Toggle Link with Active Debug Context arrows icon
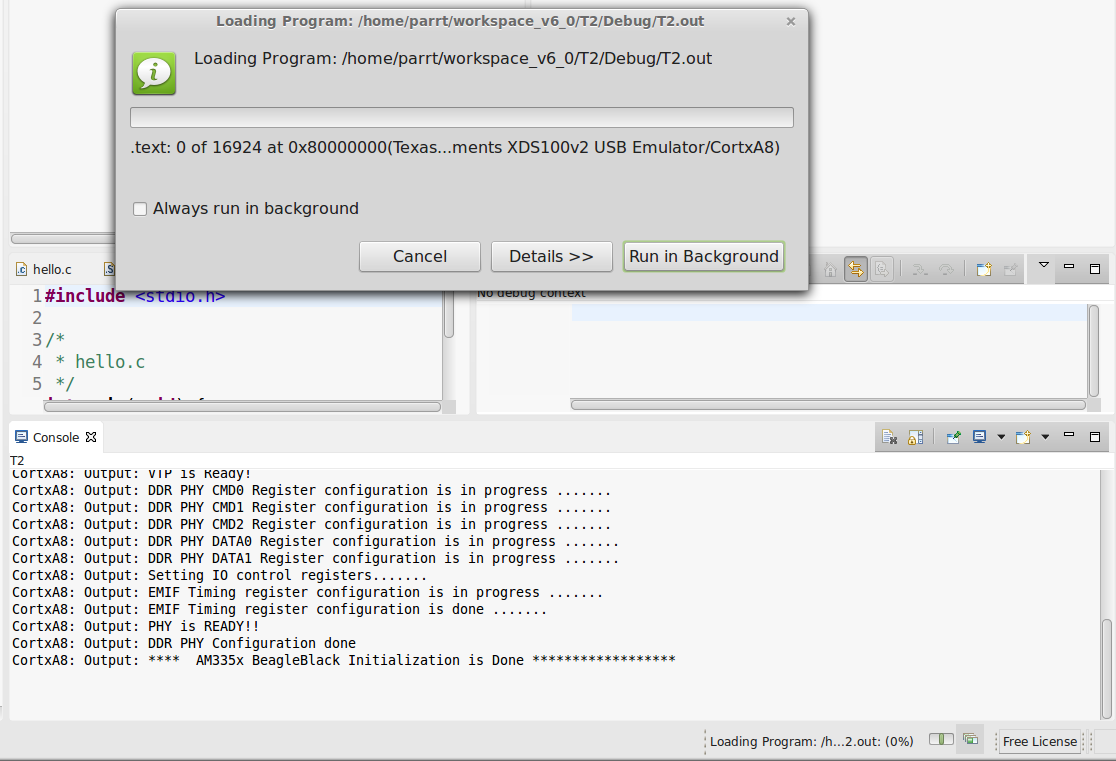The height and width of the screenshot is (761, 1116). (x=856, y=270)
